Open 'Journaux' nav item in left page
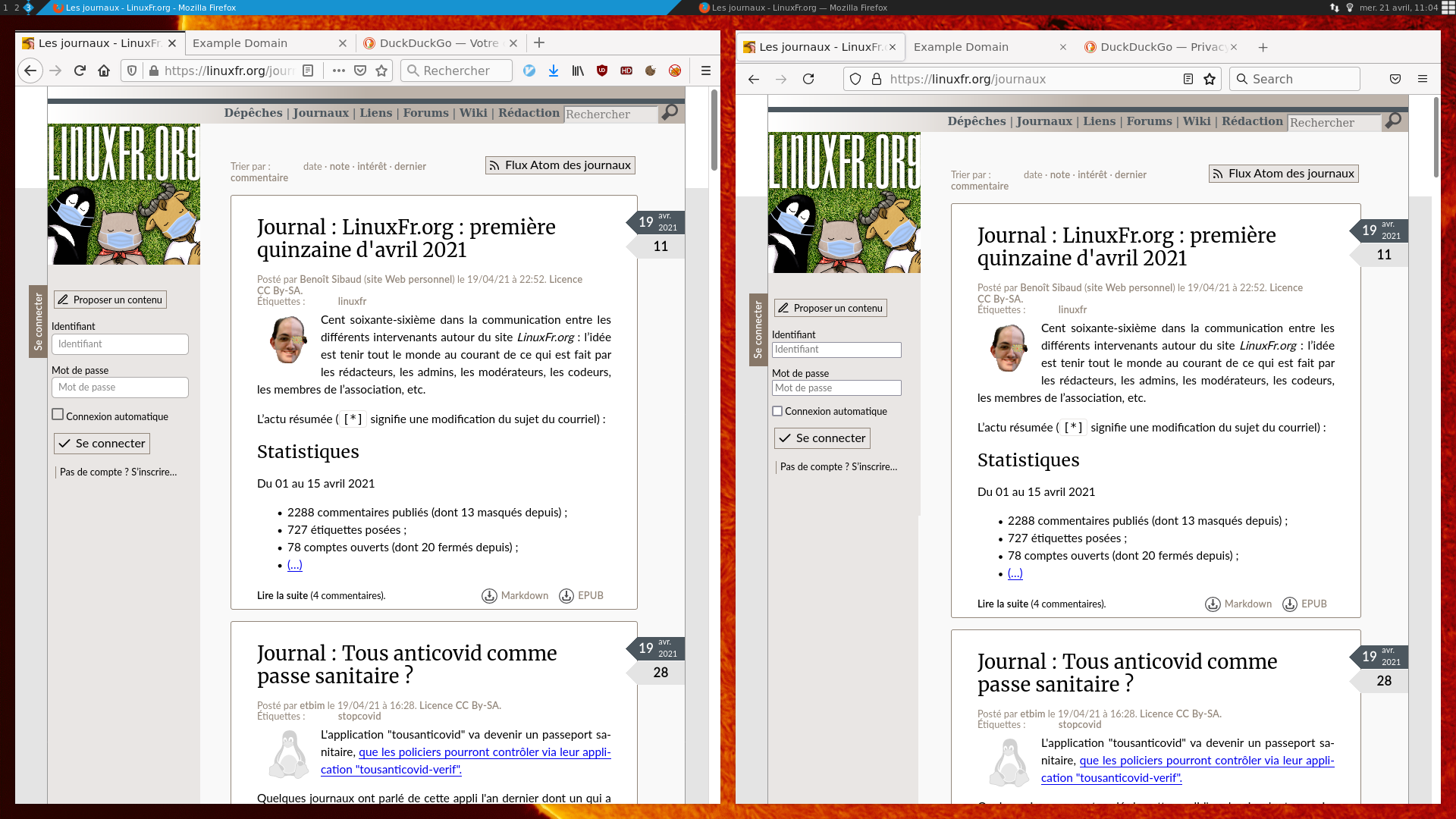The width and height of the screenshot is (1456, 819). point(321,113)
